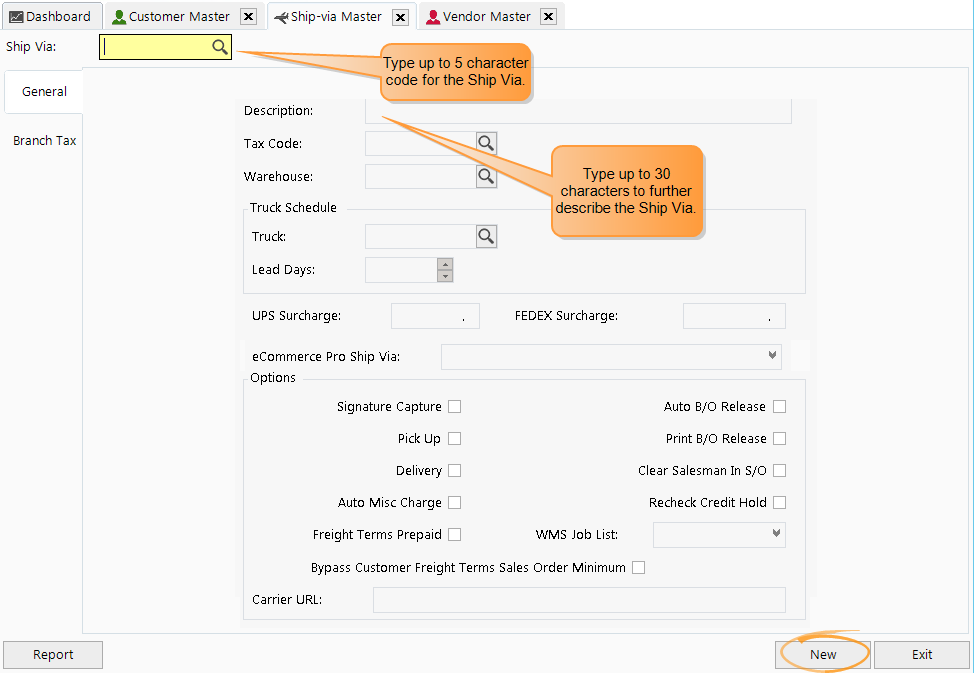Check the Recheck Credit Hold option
This screenshot has height=673, width=974.
780,502
